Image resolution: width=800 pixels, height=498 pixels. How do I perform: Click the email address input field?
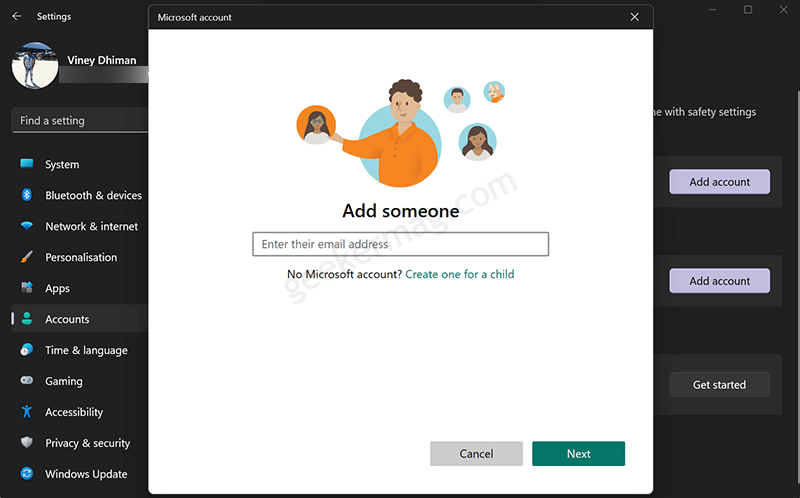click(401, 244)
